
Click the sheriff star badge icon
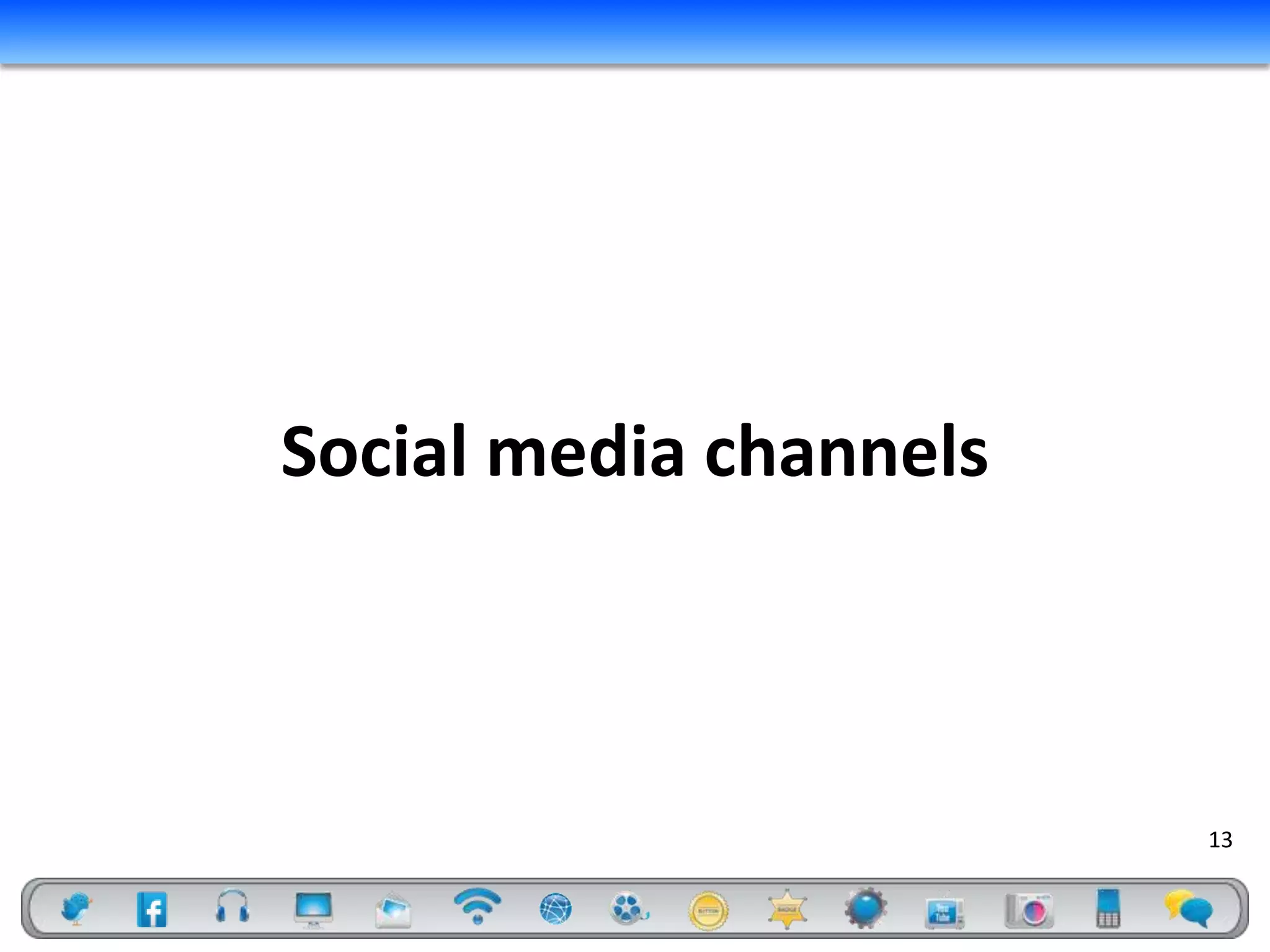coord(787,909)
